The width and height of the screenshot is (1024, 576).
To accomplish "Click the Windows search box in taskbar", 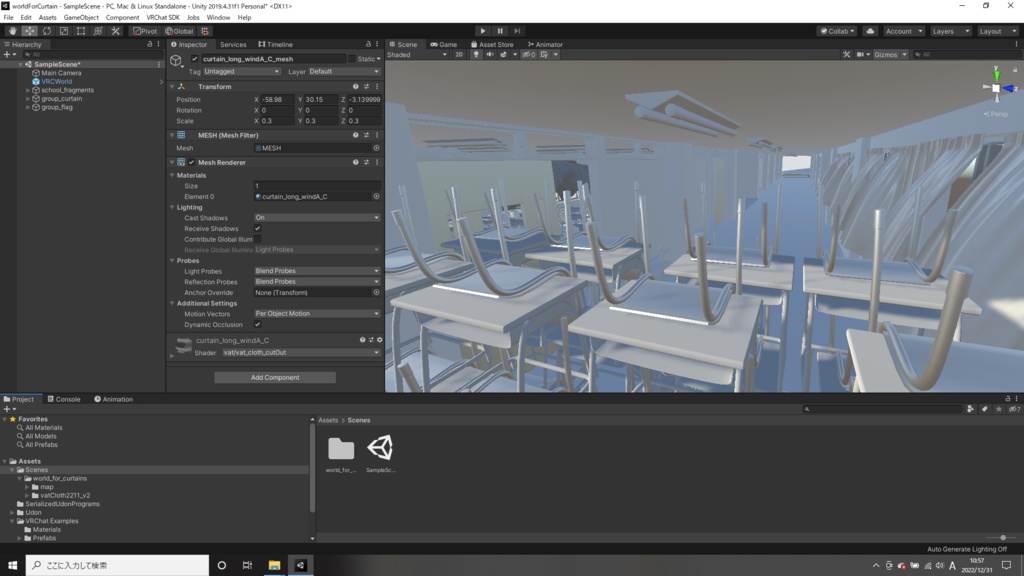I will 118,566.
